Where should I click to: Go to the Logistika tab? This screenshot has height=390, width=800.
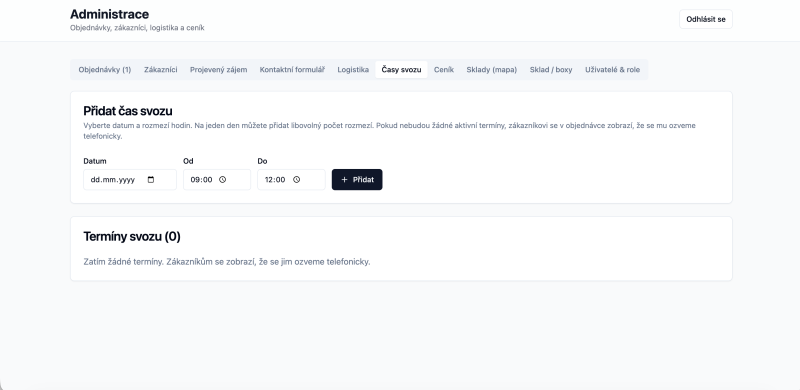(353, 69)
